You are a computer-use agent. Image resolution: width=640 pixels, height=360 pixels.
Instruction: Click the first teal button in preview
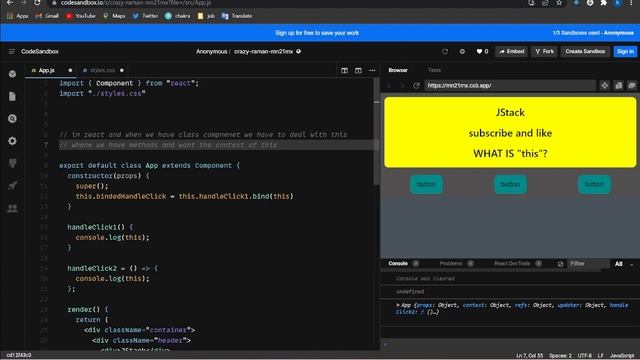click(426, 184)
